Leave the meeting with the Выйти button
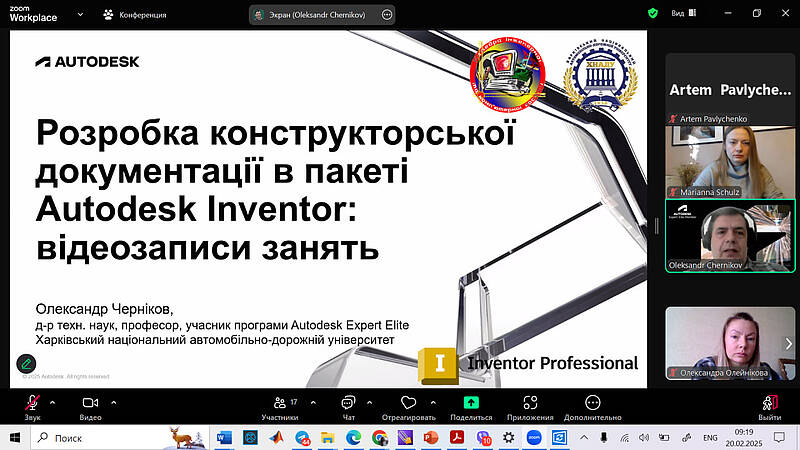This screenshot has height=450, width=800. pos(769,408)
